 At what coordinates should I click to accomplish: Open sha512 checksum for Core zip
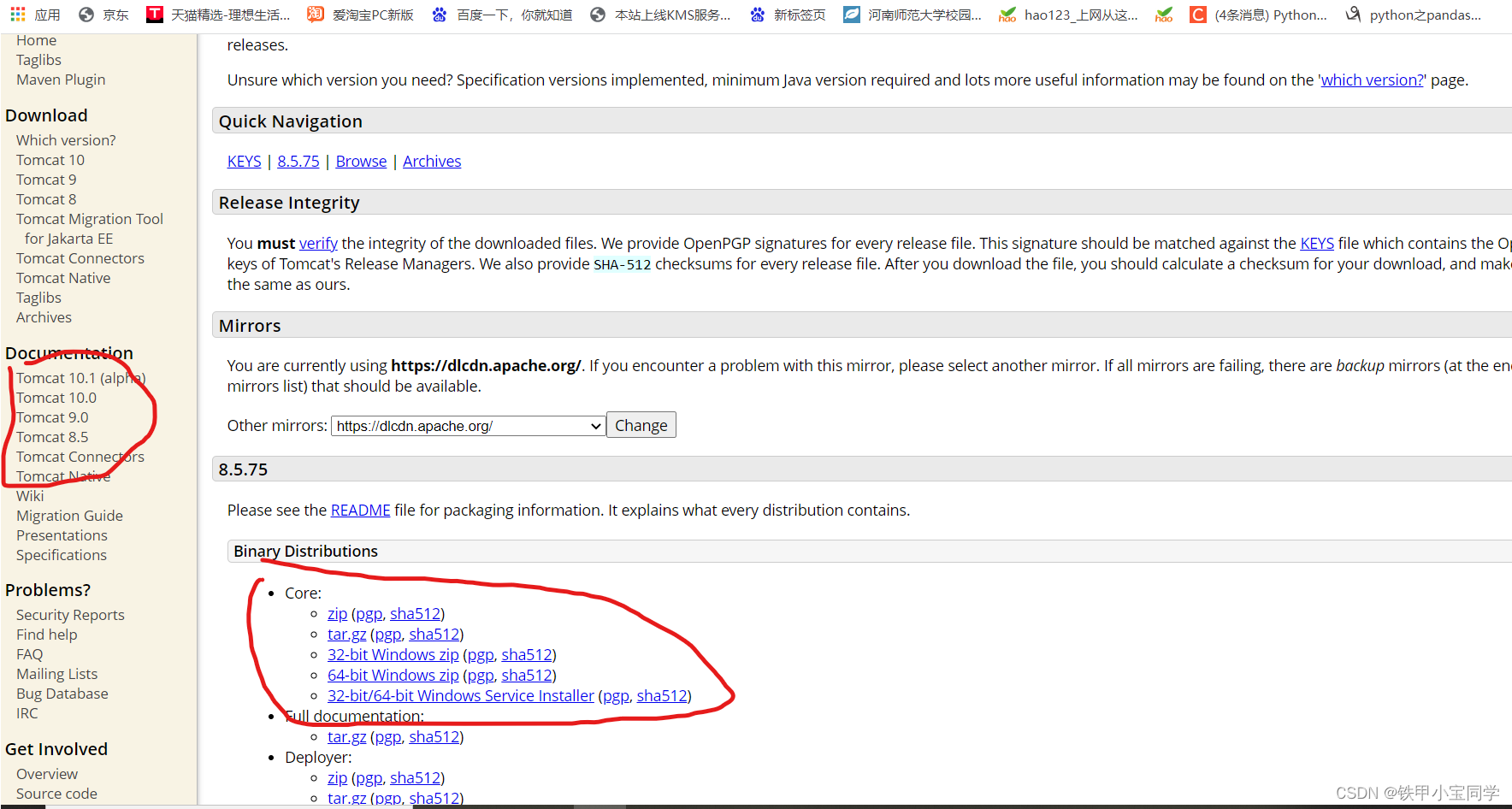(415, 614)
